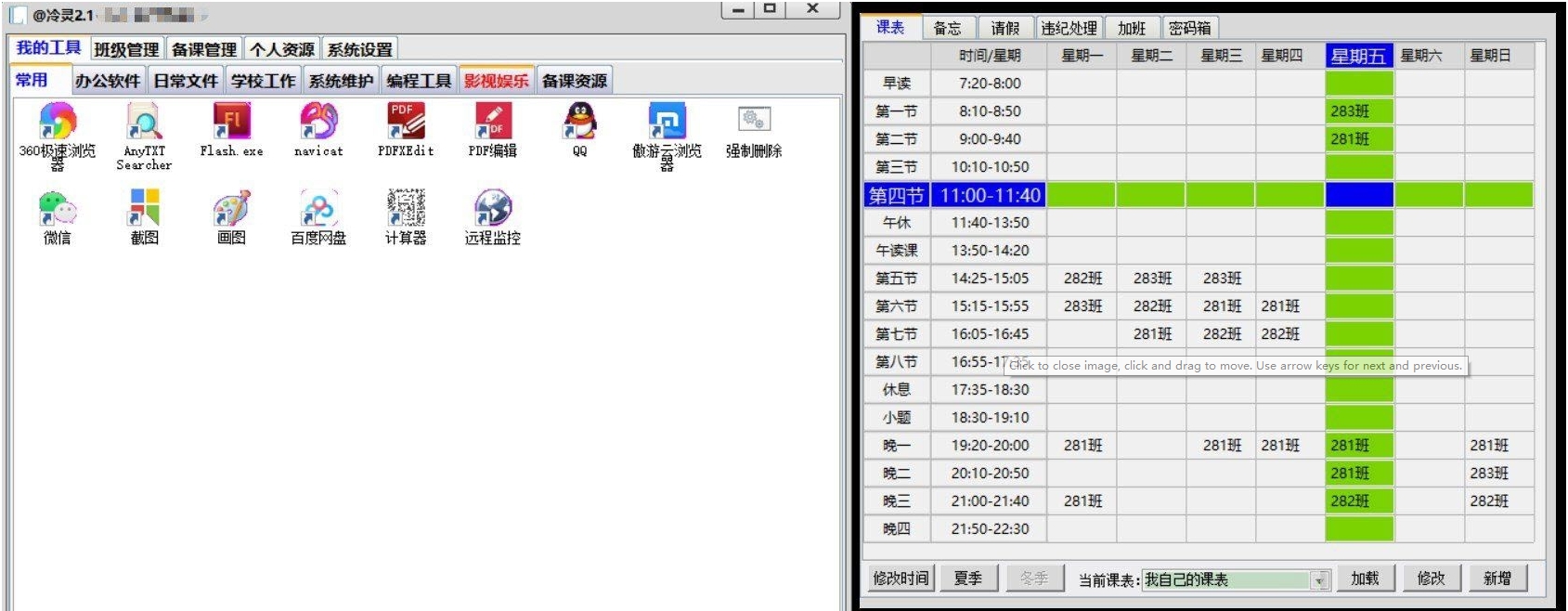The width and height of the screenshot is (1568, 611).
Task: Select the 办公软件 sub-tab
Action: click(108, 81)
